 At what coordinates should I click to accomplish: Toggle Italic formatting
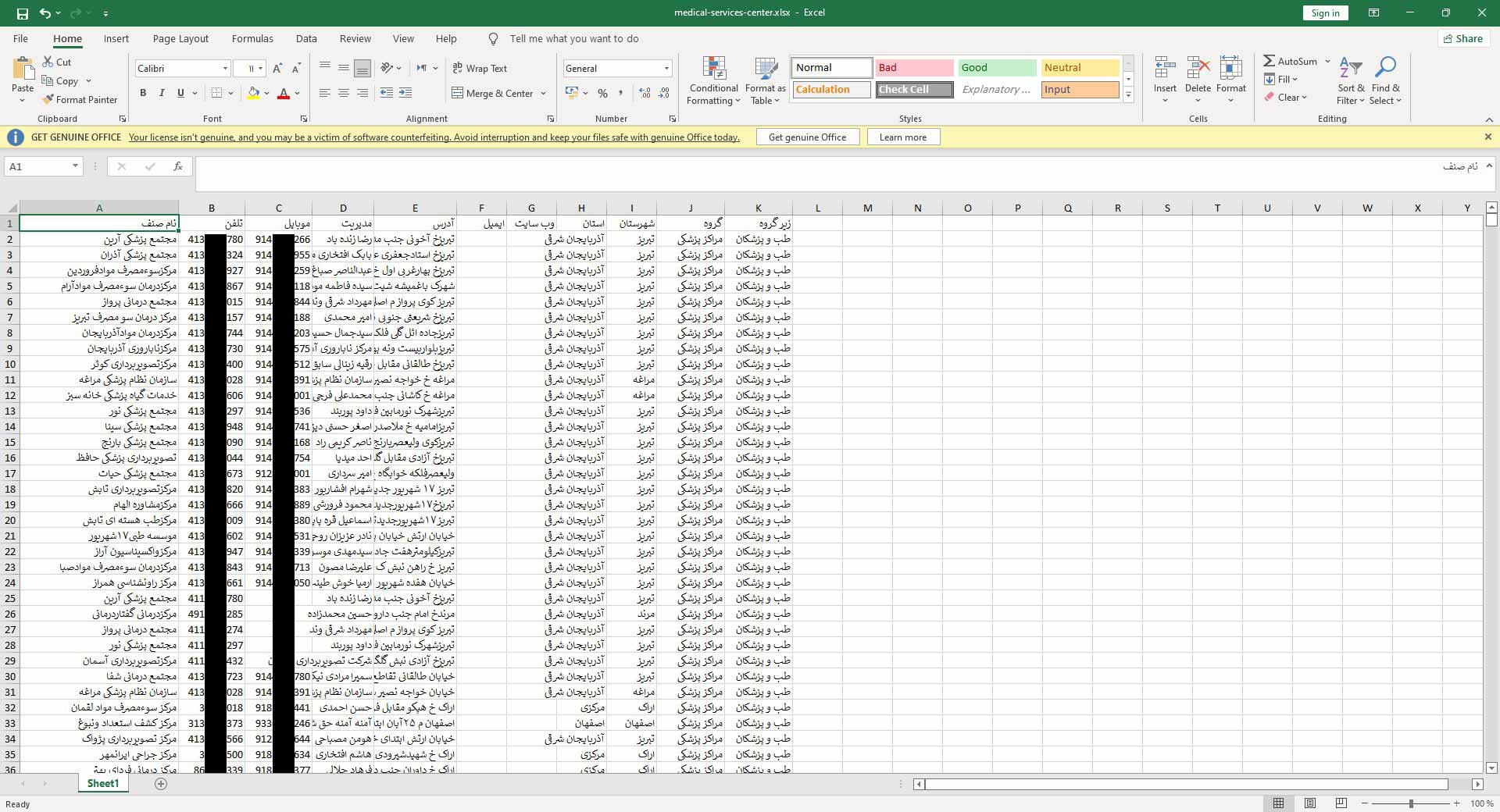(x=162, y=94)
